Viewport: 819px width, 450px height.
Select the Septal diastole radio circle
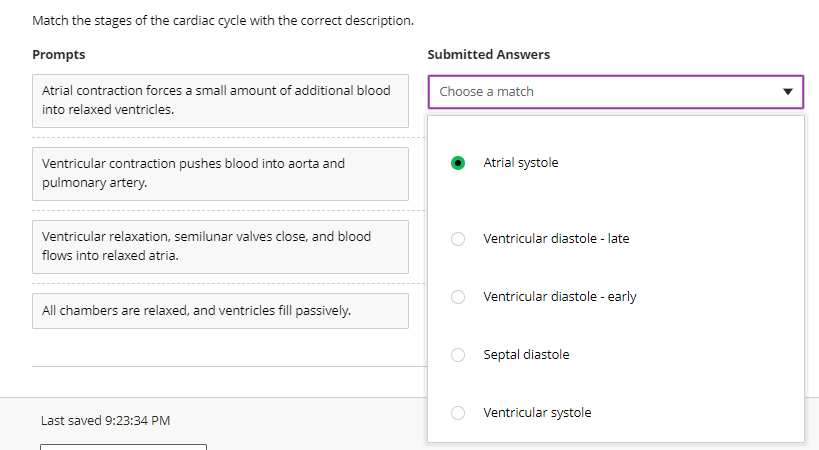coord(458,355)
